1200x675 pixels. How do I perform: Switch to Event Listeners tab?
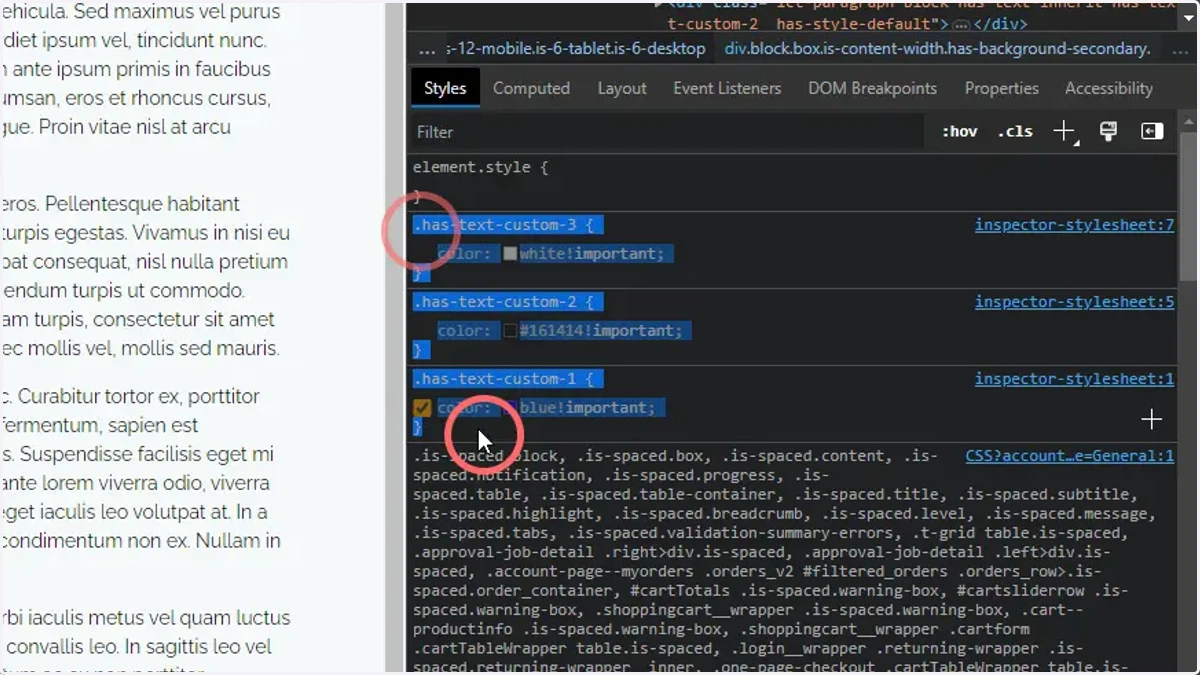coord(727,88)
